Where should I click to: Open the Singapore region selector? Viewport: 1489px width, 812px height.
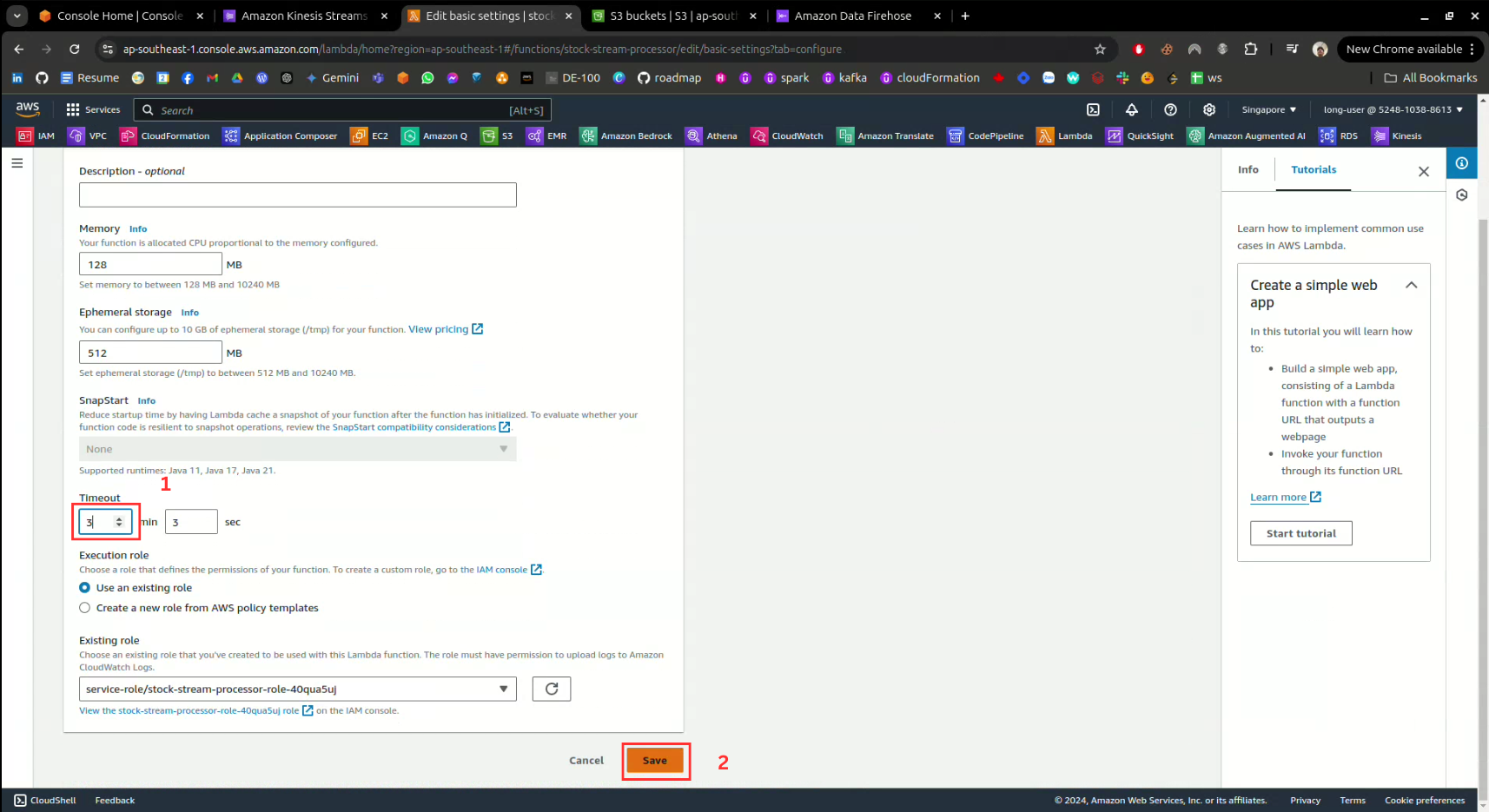(x=1268, y=109)
